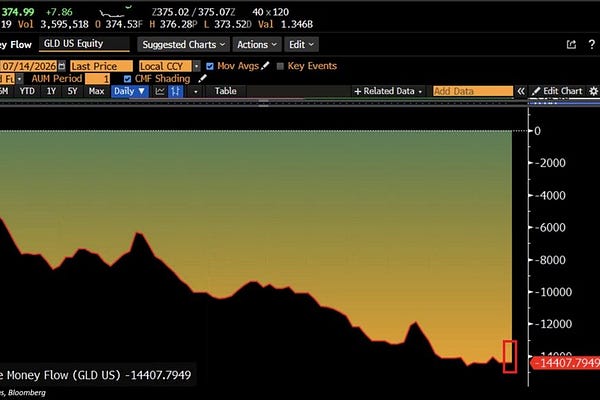
Task: Open the Daily periodicity dropdown
Action: coord(130,91)
